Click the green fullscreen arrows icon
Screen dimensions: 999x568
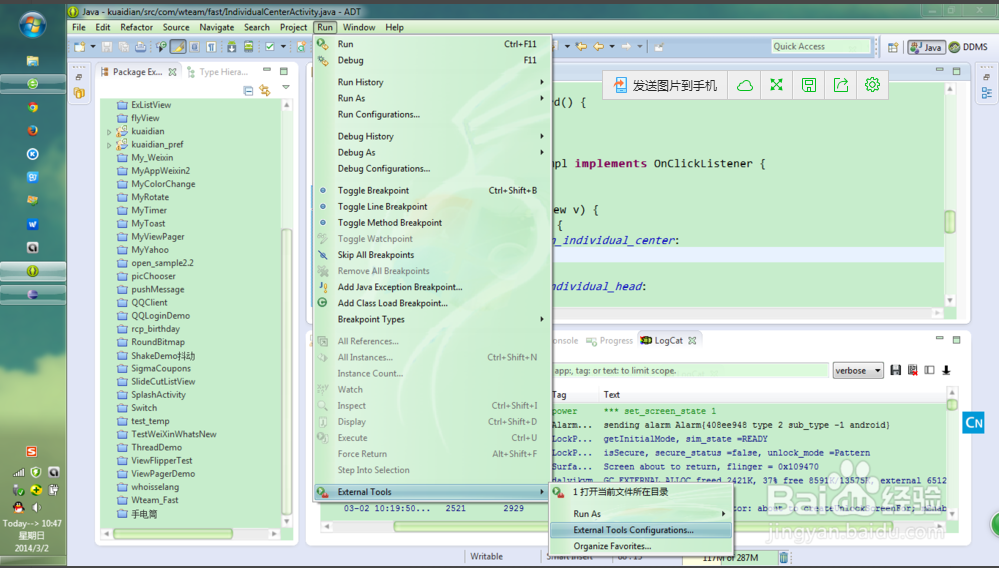pyautogui.click(x=776, y=85)
